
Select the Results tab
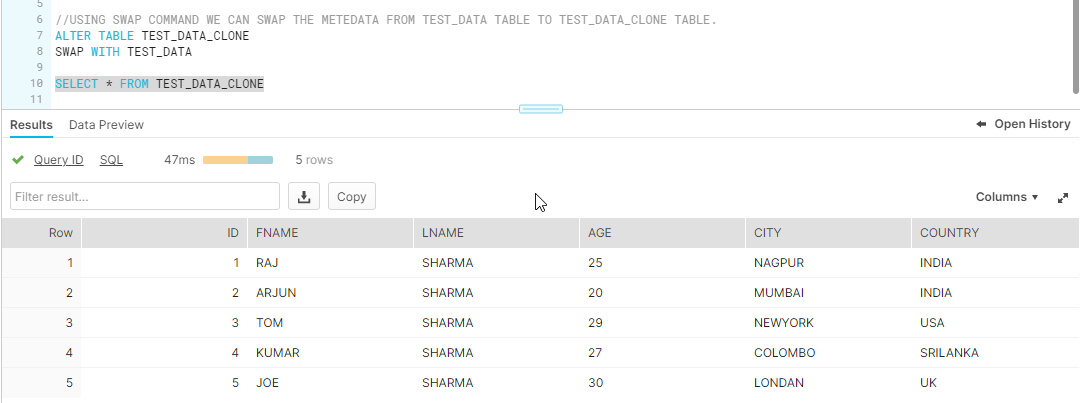pyautogui.click(x=31, y=125)
